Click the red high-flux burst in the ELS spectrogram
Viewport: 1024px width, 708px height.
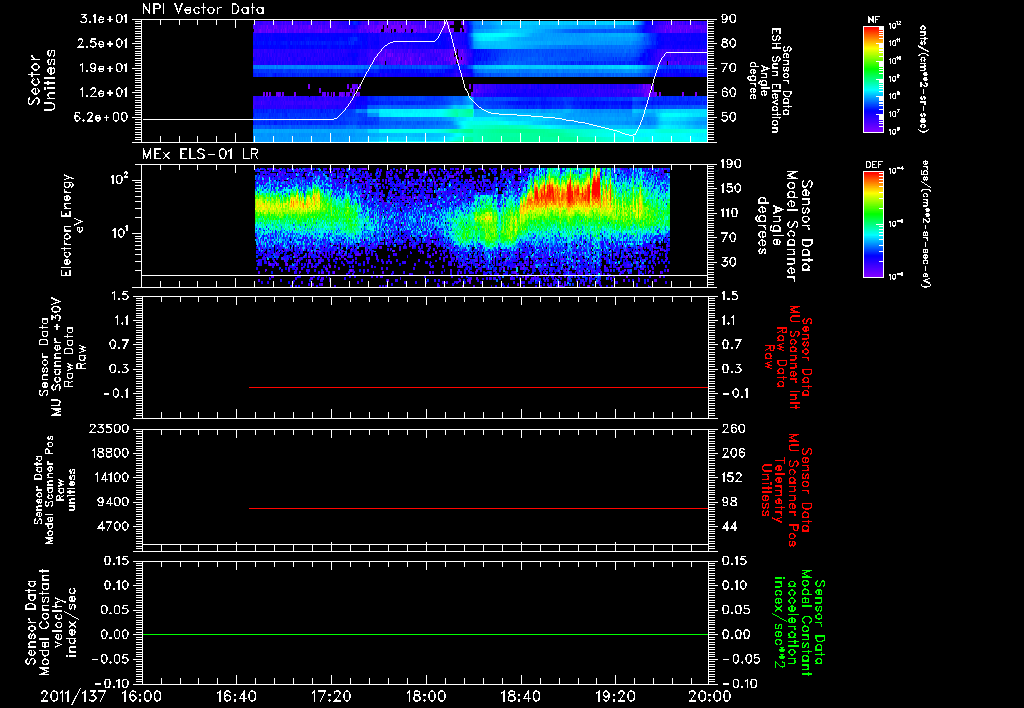point(567,191)
